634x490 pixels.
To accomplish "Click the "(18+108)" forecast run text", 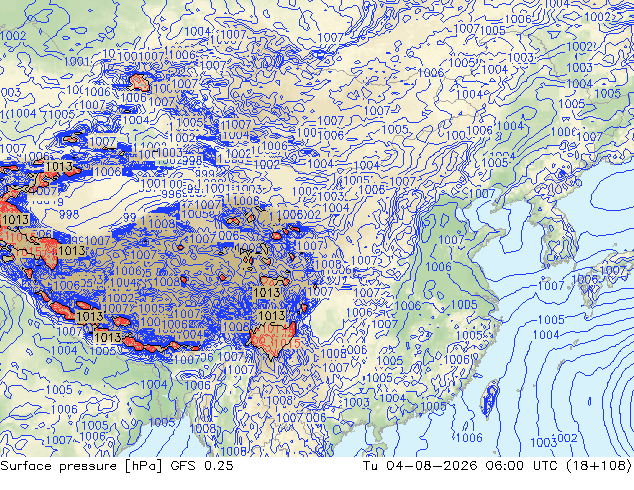I will [x=598, y=466].
